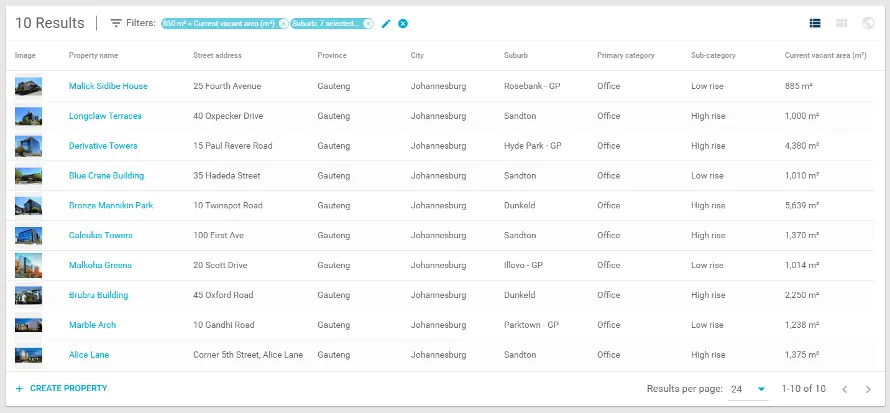Image resolution: width=890 pixels, height=413 pixels.
Task: Expand Results per page dropdown
Action: click(749, 389)
